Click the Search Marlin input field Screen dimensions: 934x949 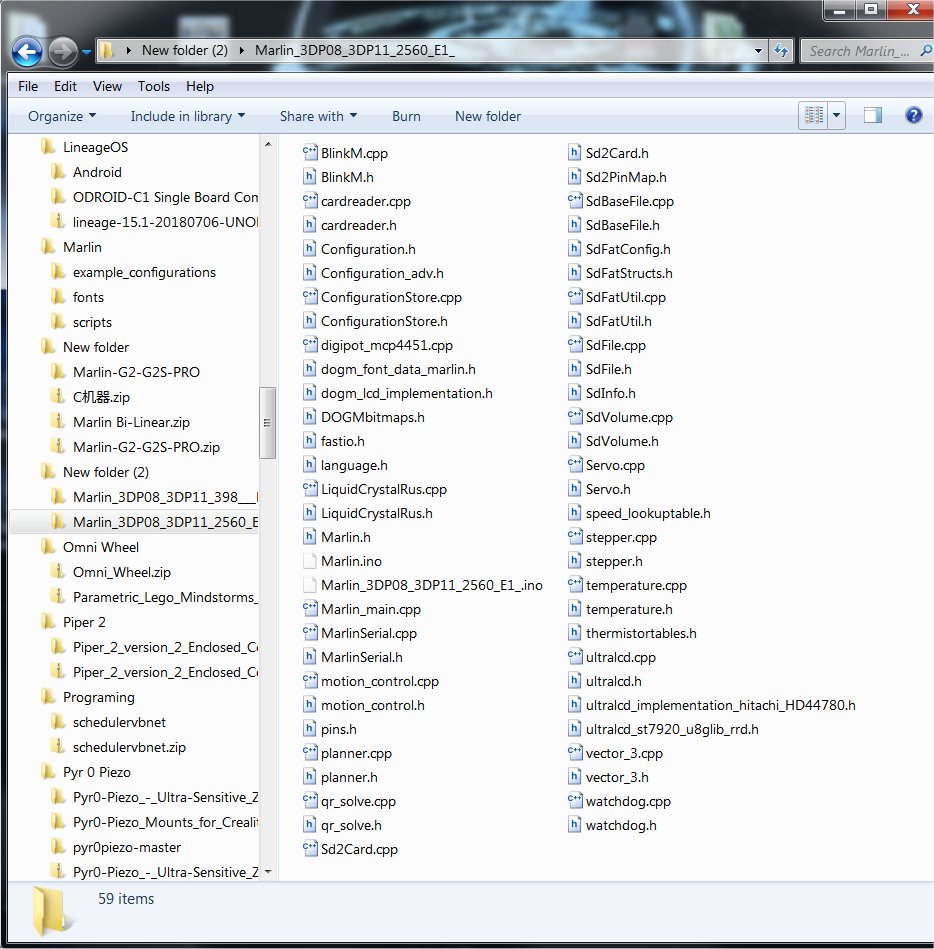(858, 51)
